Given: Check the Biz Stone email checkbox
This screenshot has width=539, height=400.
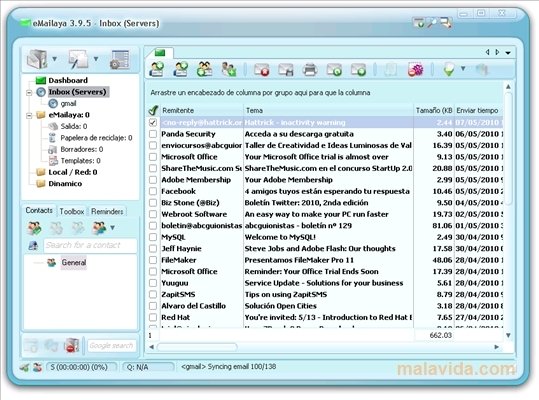Looking at the screenshot, I should click(153, 203).
